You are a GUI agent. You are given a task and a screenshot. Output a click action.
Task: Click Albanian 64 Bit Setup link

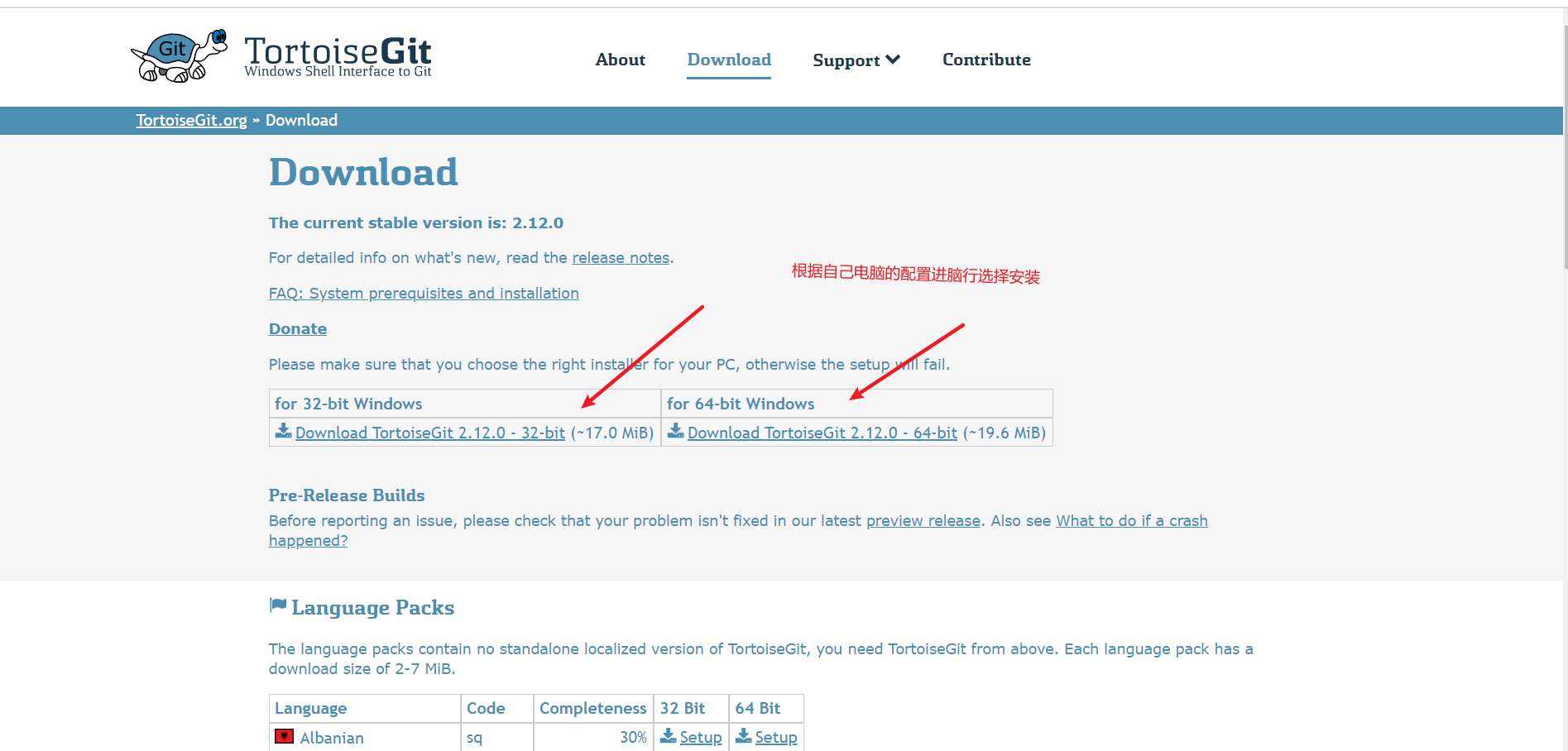(x=776, y=738)
